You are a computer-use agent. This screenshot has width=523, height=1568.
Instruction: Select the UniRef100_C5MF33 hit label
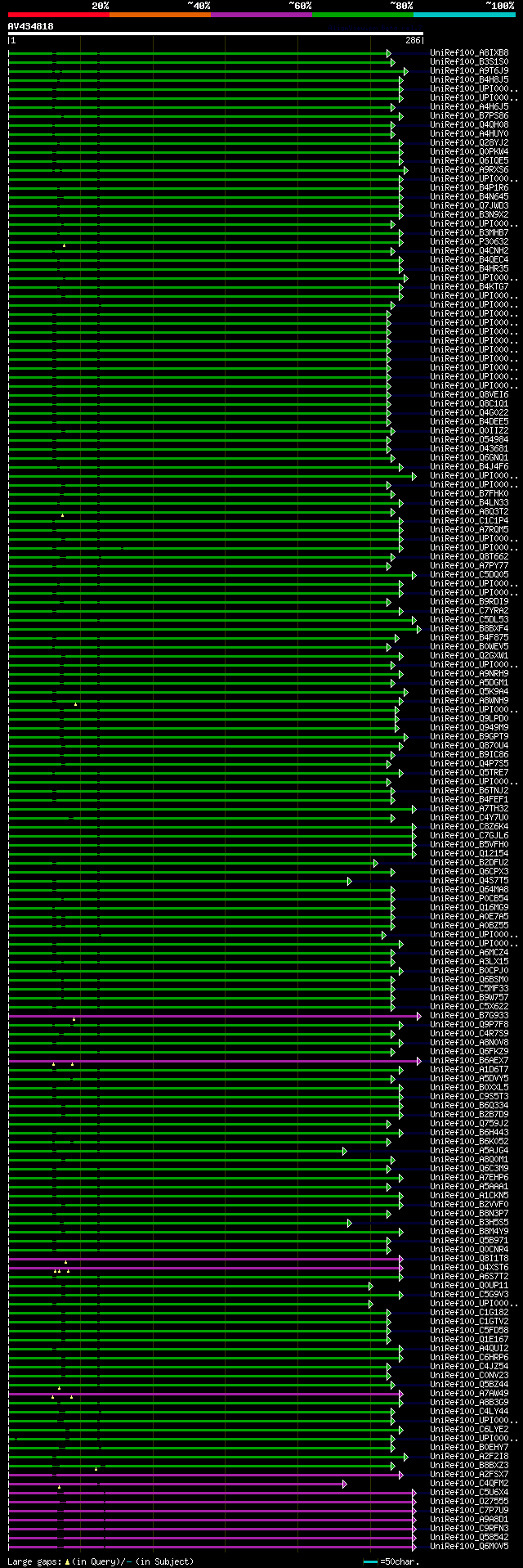coord(469,989)
